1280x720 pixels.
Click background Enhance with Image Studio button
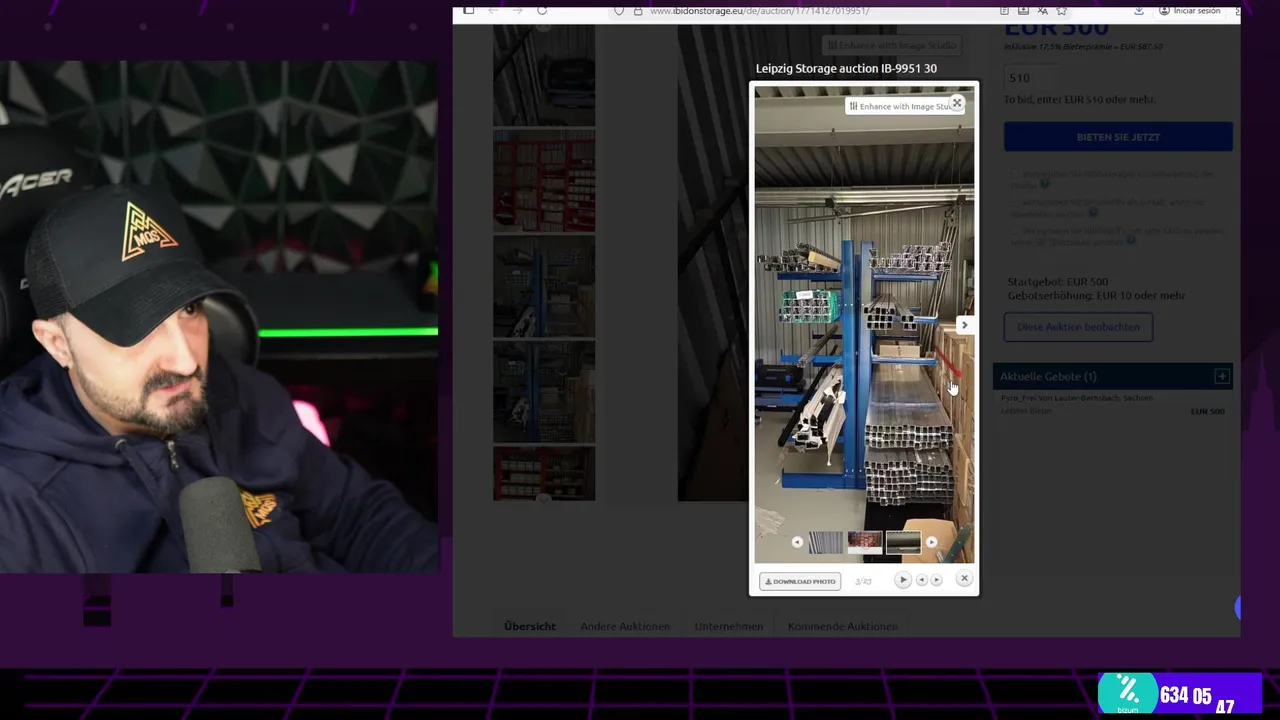[893, 45]
